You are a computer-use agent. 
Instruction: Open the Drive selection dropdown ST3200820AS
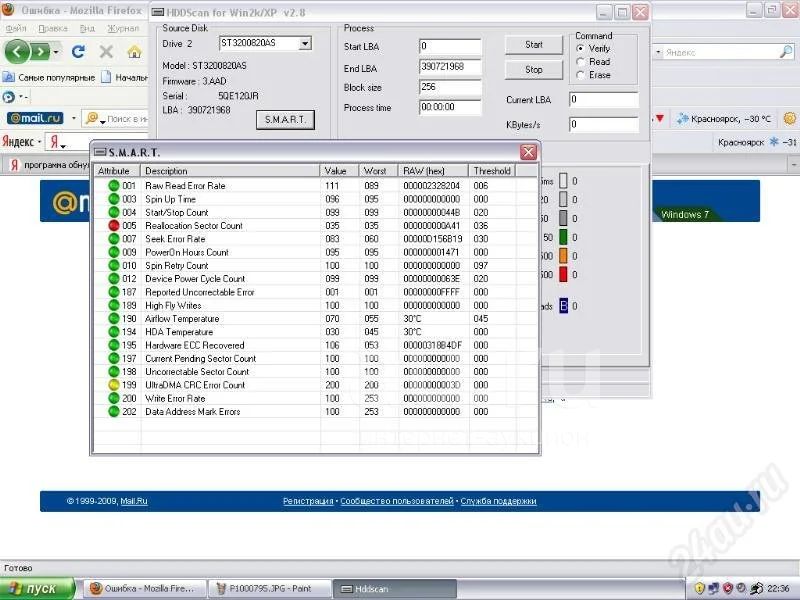[305, 43]
